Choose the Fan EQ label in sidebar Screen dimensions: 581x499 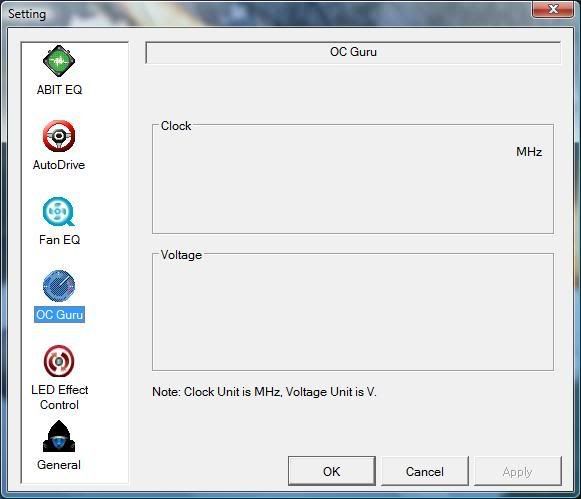coord(60,240)
